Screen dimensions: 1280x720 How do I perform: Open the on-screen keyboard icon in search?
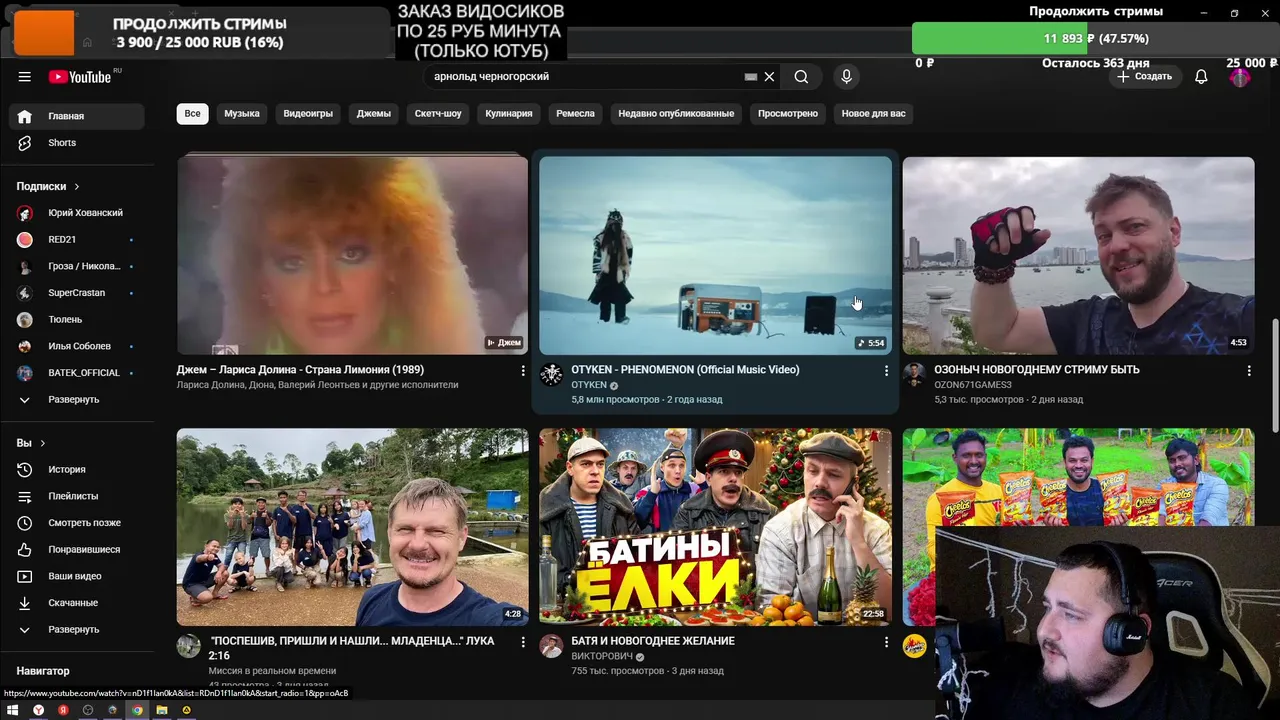point(751,77)
